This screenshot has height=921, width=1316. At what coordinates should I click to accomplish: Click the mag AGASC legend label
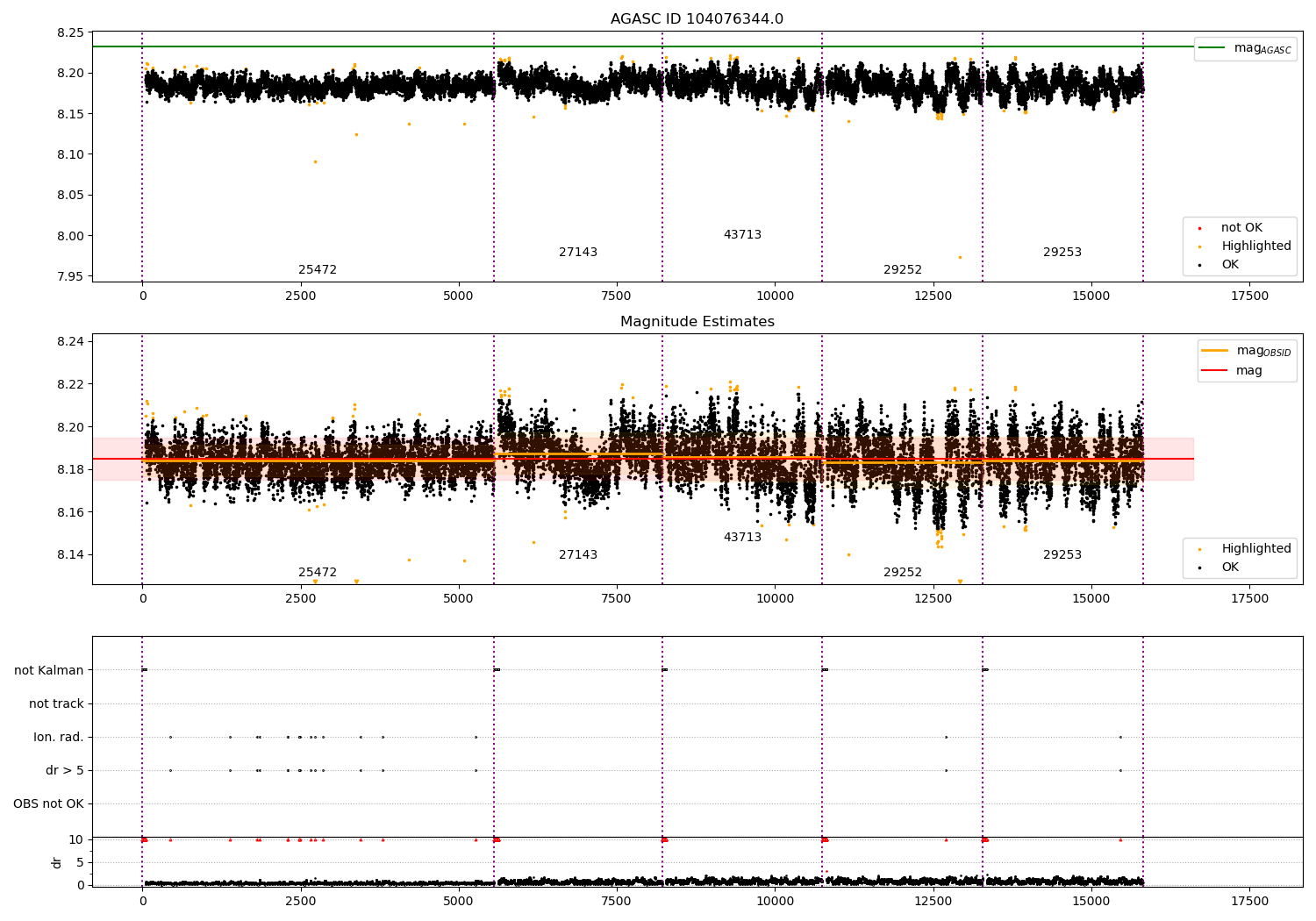[x=1262, y=48]
